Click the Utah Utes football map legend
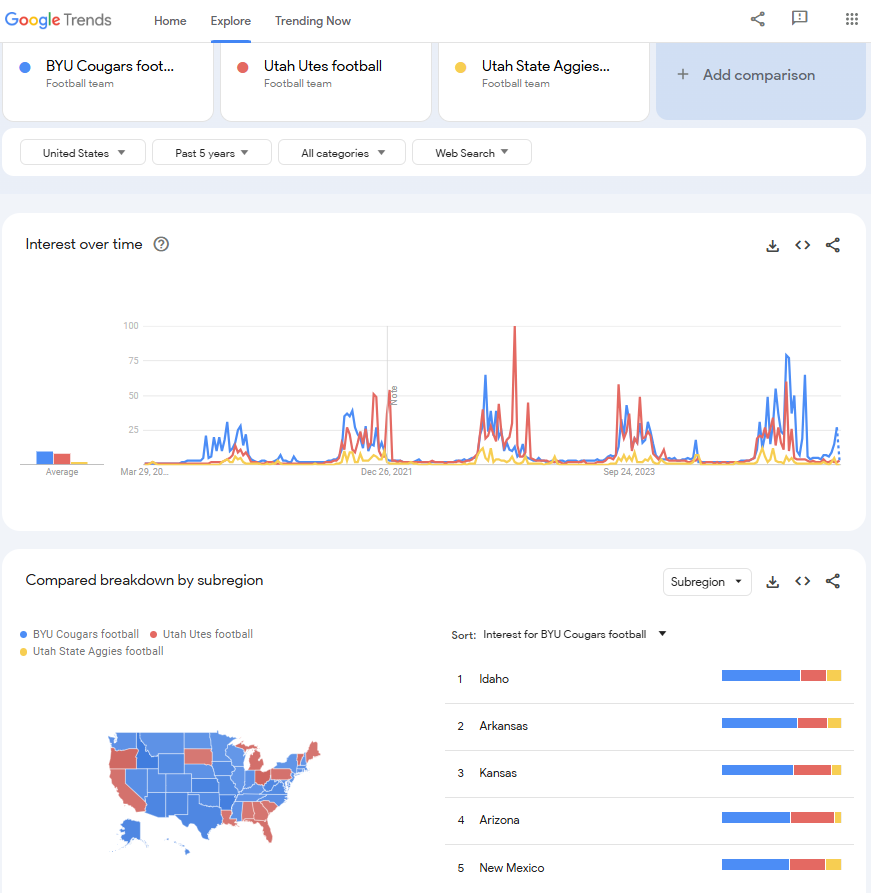This screenshot has height=893, width=871. [202, 634]
